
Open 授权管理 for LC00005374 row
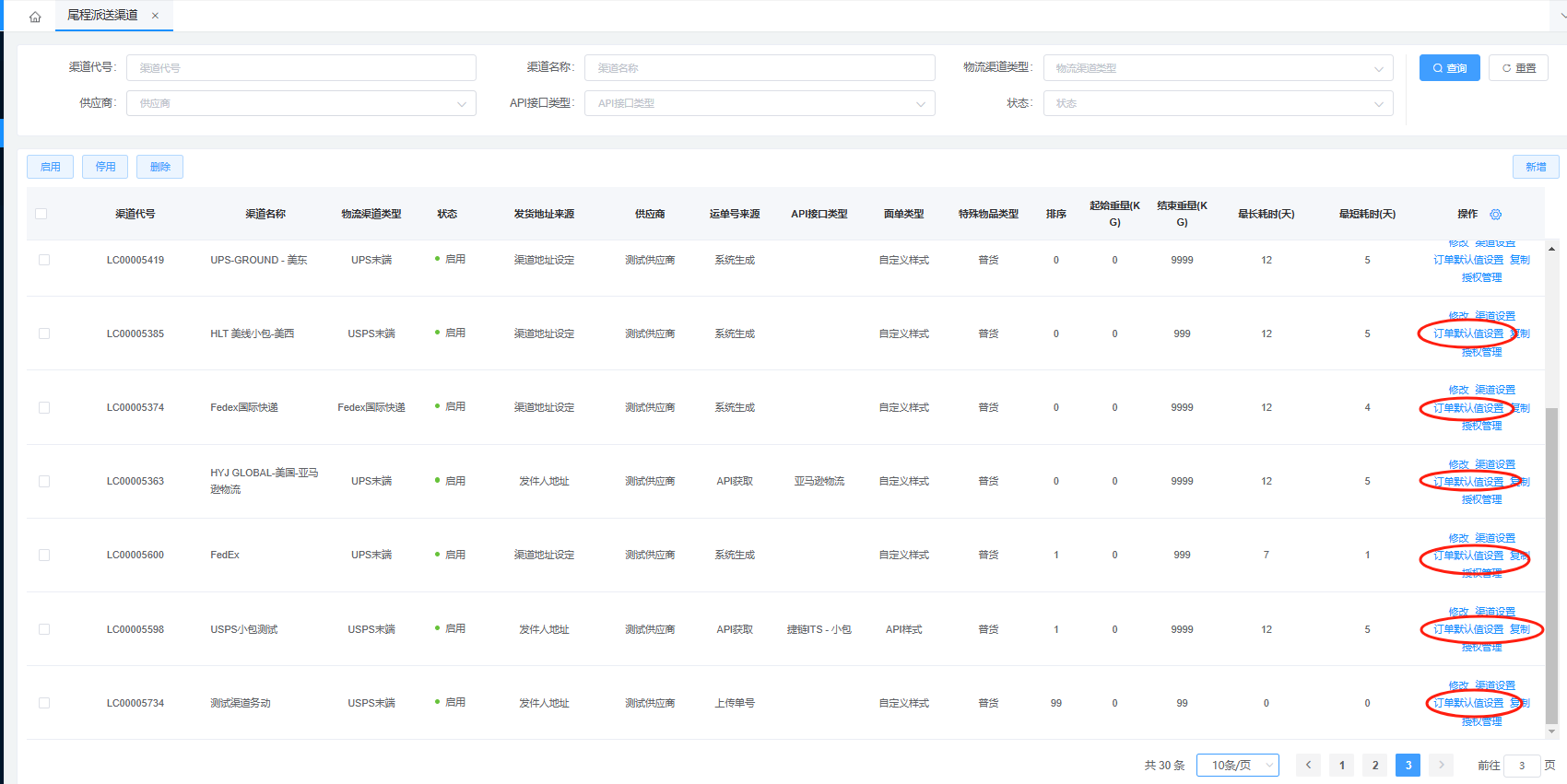[x=1482, y=426]
